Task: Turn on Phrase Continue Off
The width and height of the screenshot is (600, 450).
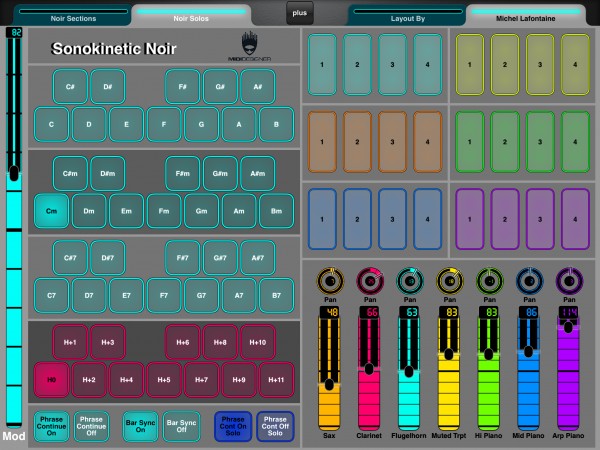Action: [91, 426]
